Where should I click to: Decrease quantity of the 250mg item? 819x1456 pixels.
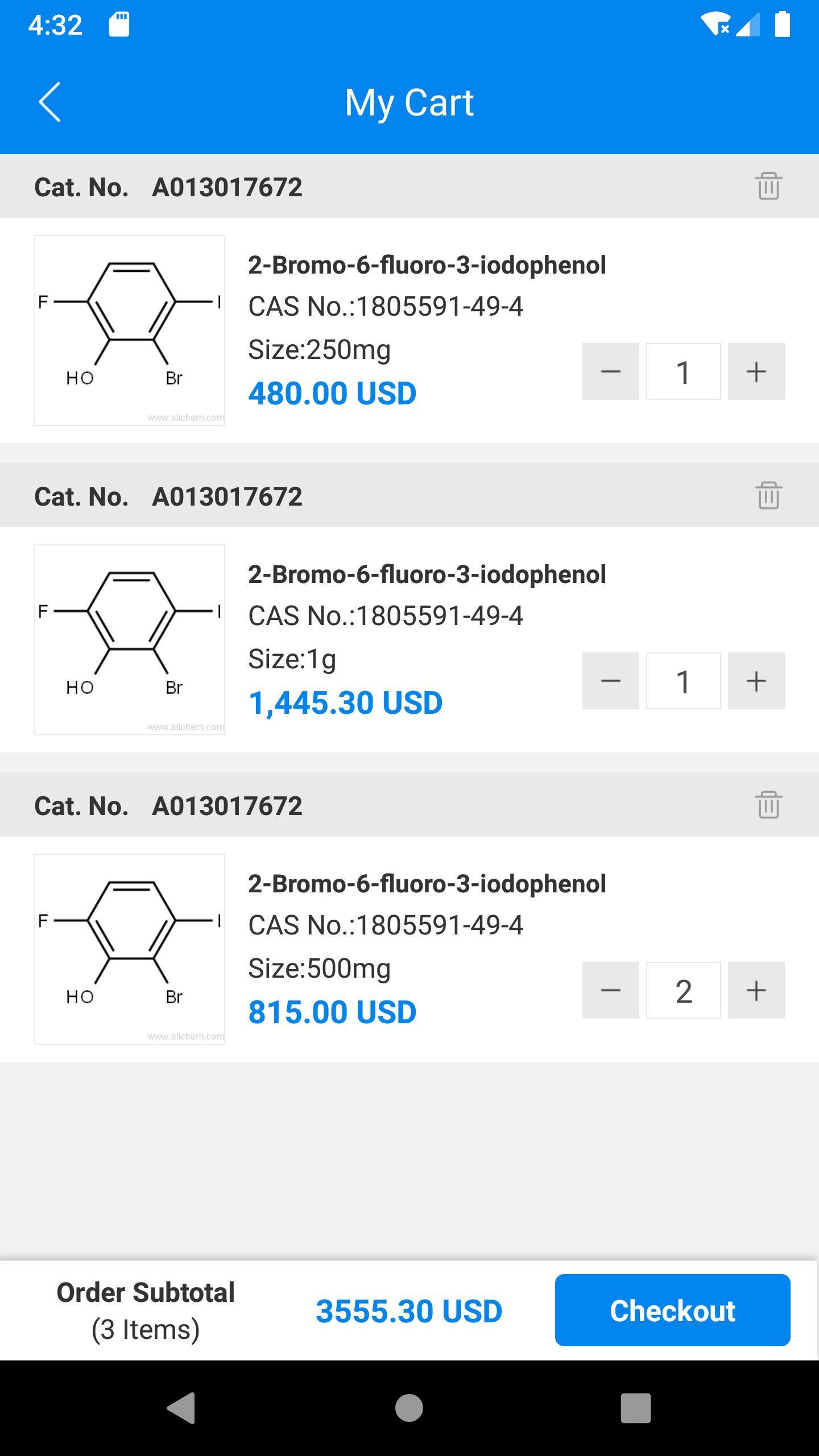click(x=611, y=371)
